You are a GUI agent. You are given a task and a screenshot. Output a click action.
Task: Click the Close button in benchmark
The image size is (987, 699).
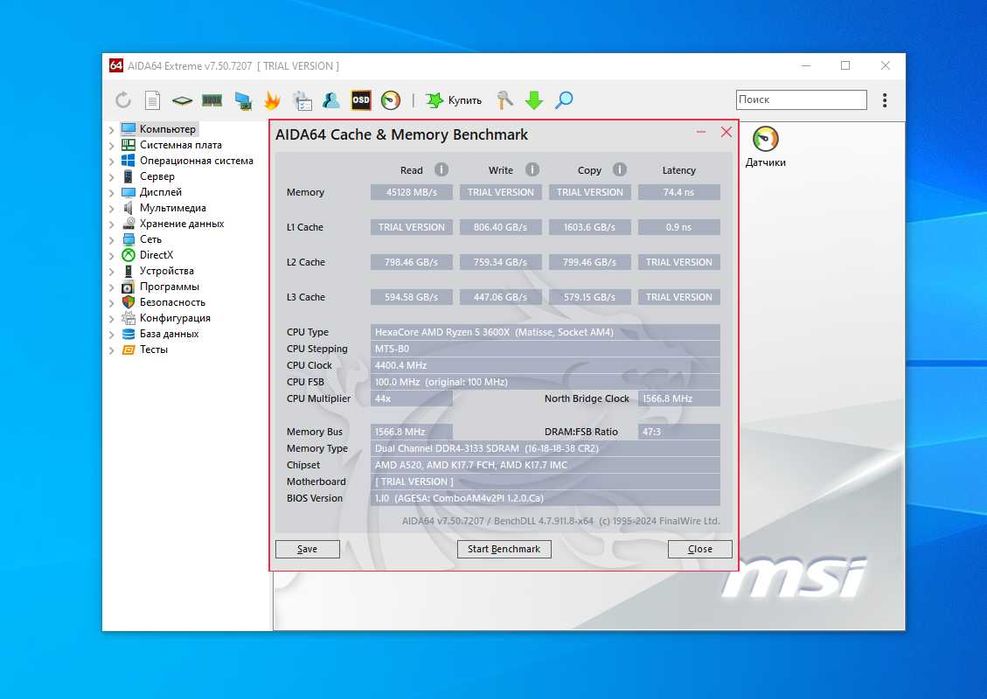click(700, 549)
